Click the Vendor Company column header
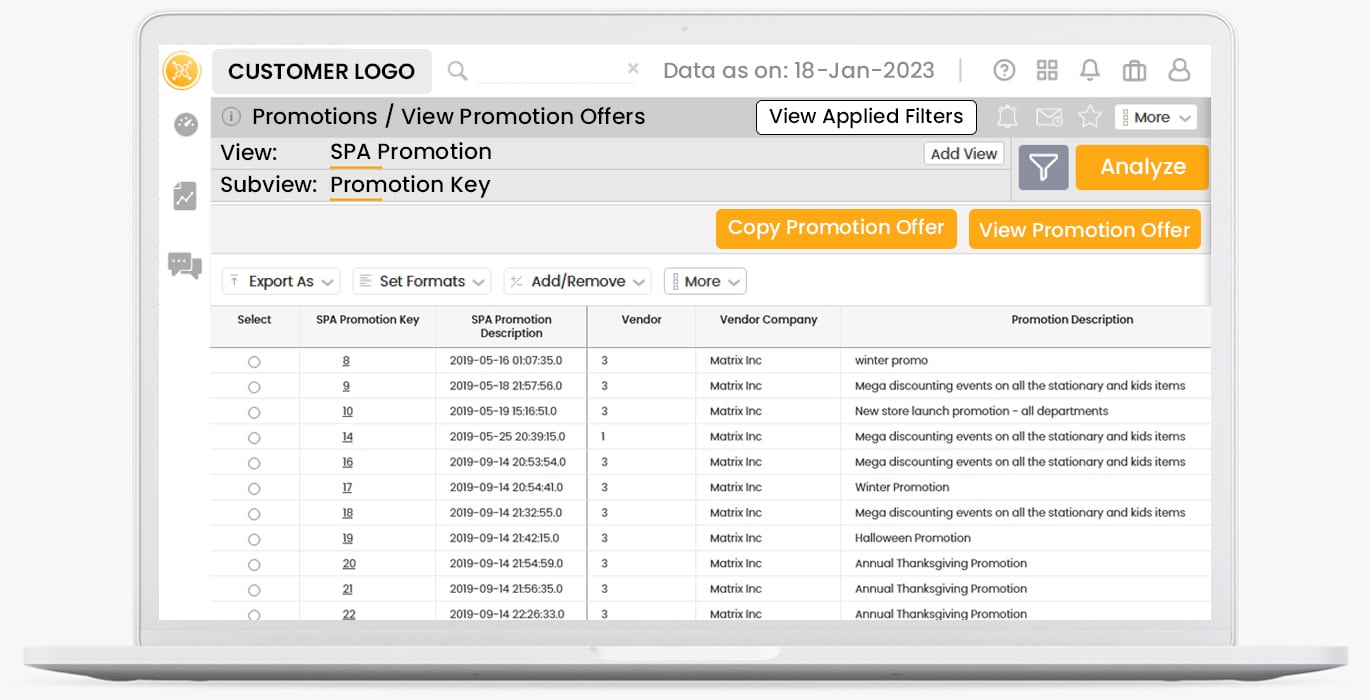Screen dimensions: 1370x700 point(768,320)
